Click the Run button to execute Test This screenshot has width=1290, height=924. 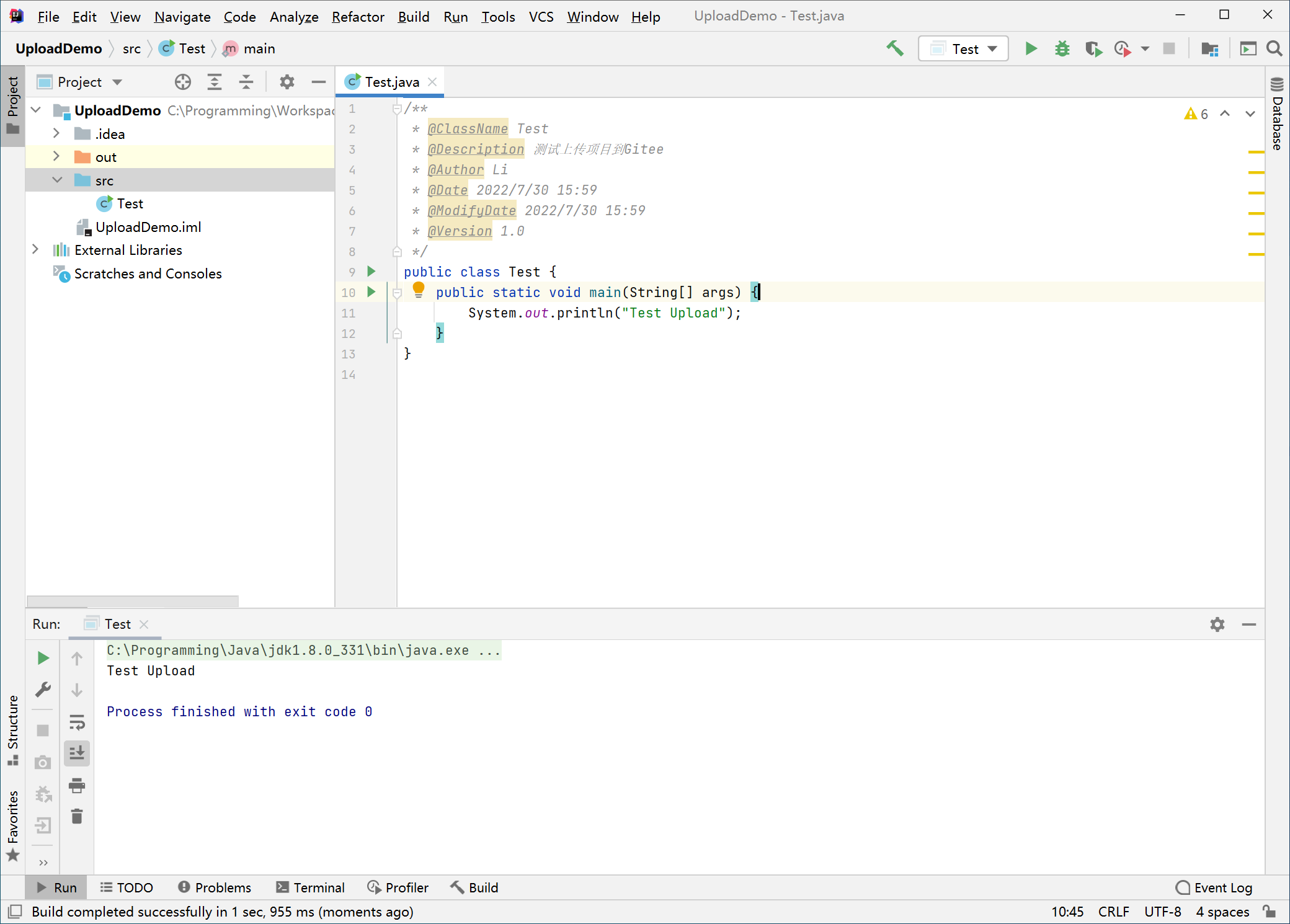coord(1031,48)
